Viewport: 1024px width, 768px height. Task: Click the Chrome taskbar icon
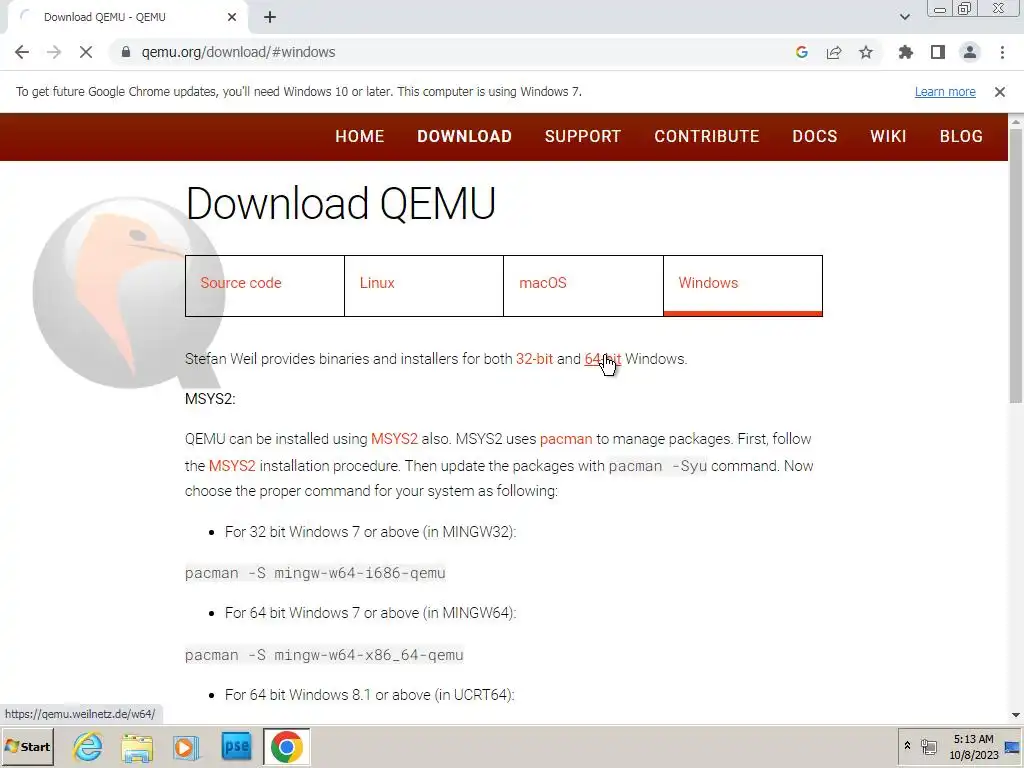point(286,746)
